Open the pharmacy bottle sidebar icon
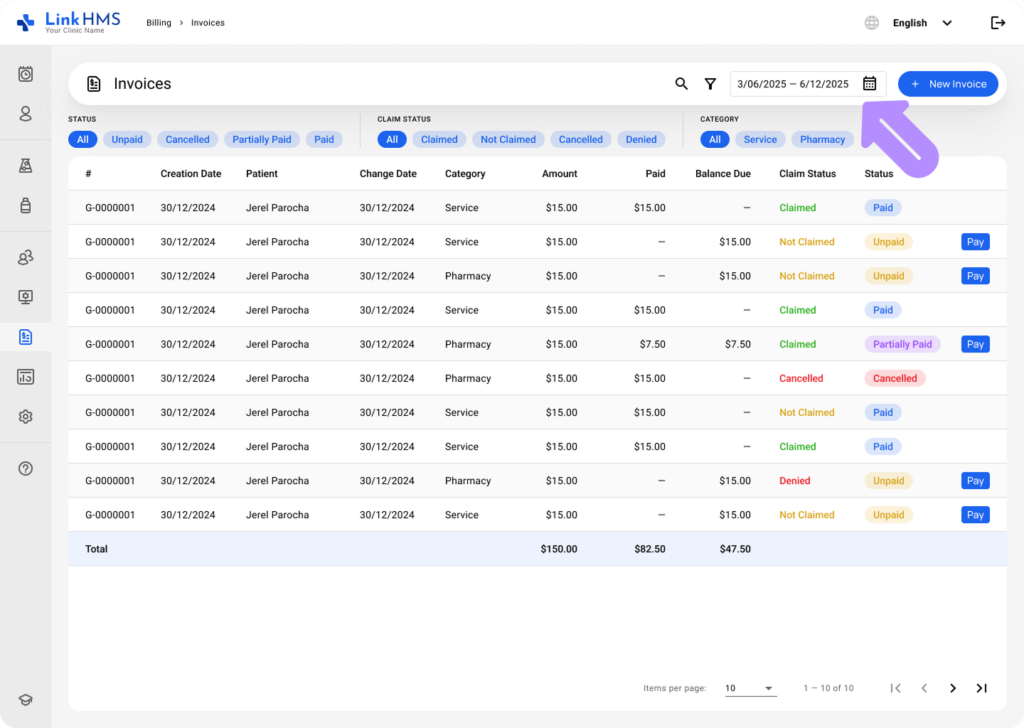 click(25, 206)
